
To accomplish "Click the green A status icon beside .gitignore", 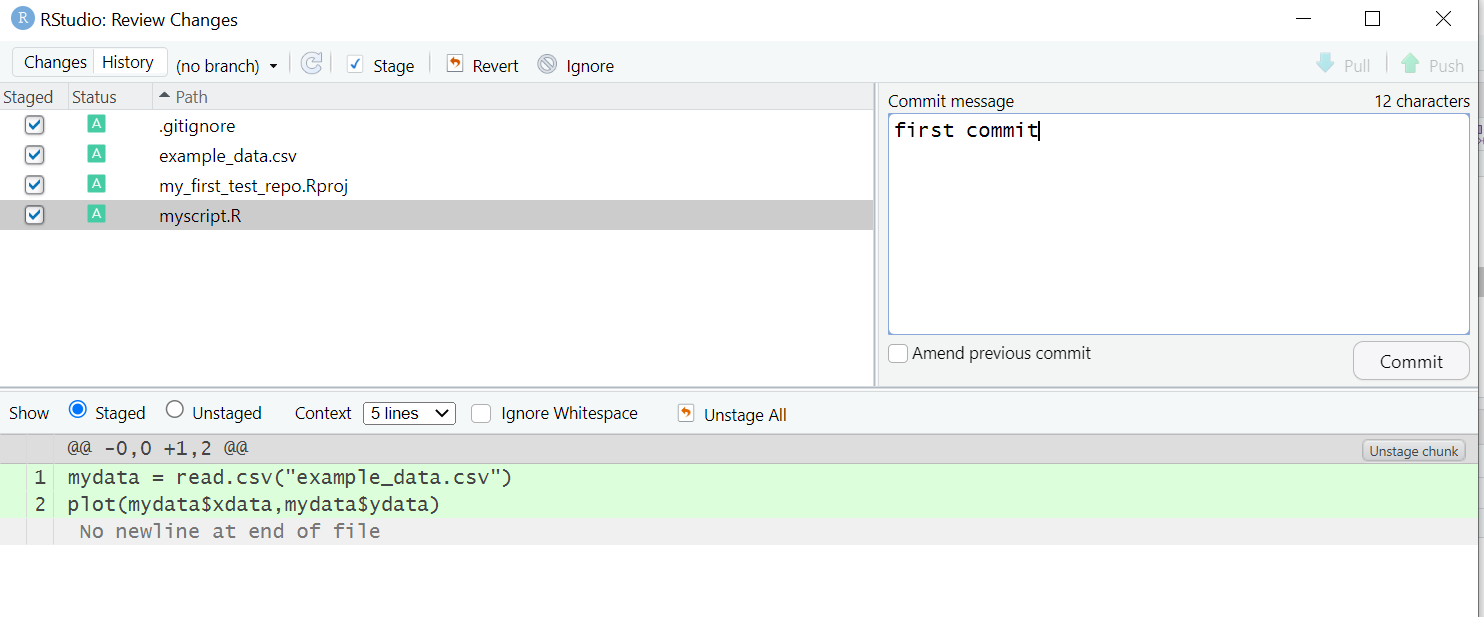I will pyautogui.click(x=96, y=124).
